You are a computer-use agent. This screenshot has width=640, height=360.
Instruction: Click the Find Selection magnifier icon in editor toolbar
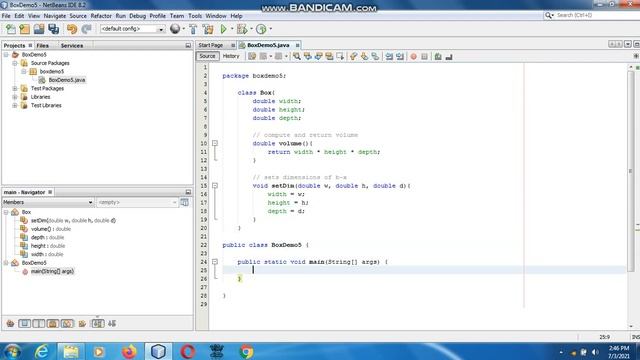pyautogui.click(x=297, y=56)
